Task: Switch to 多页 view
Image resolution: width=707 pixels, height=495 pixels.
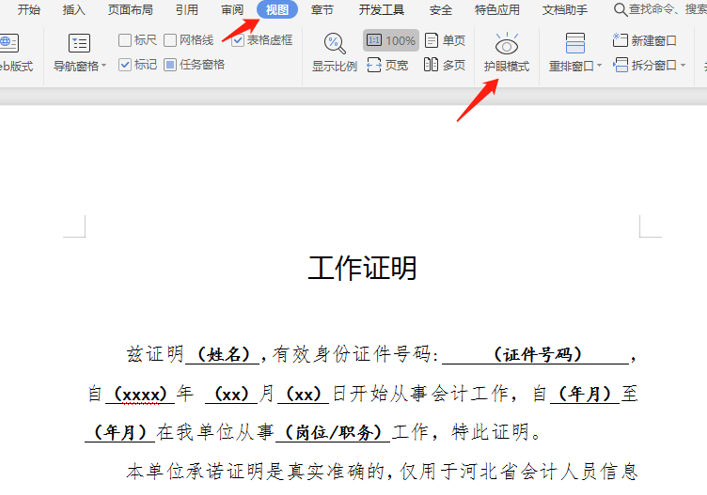Action: [x=445, y=65]
